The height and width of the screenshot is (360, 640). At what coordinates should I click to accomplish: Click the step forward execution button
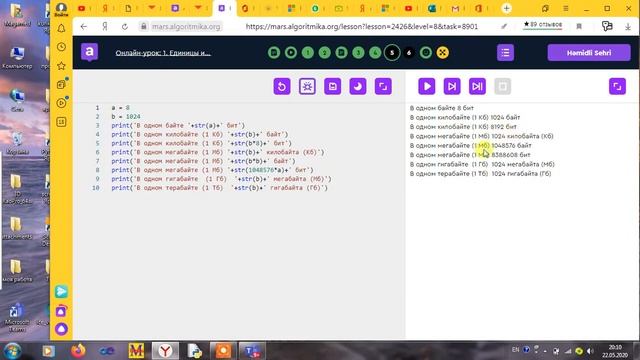click(x=452, y=87)
